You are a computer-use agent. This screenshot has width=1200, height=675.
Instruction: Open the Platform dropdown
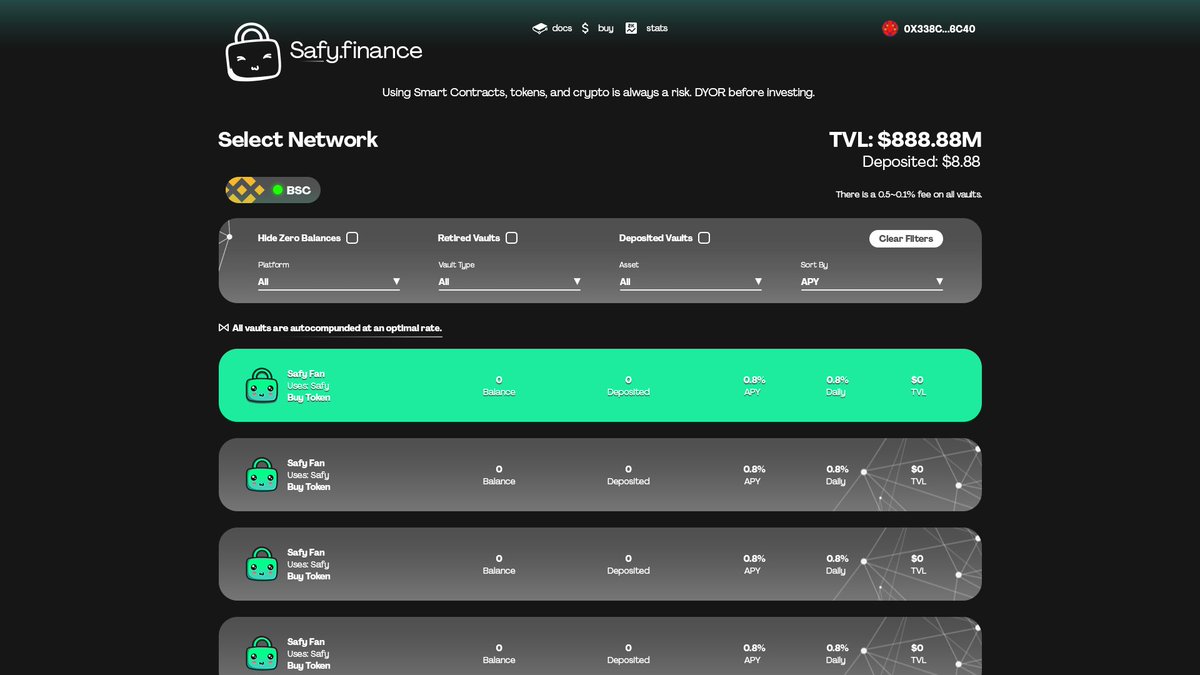point(329,282)
